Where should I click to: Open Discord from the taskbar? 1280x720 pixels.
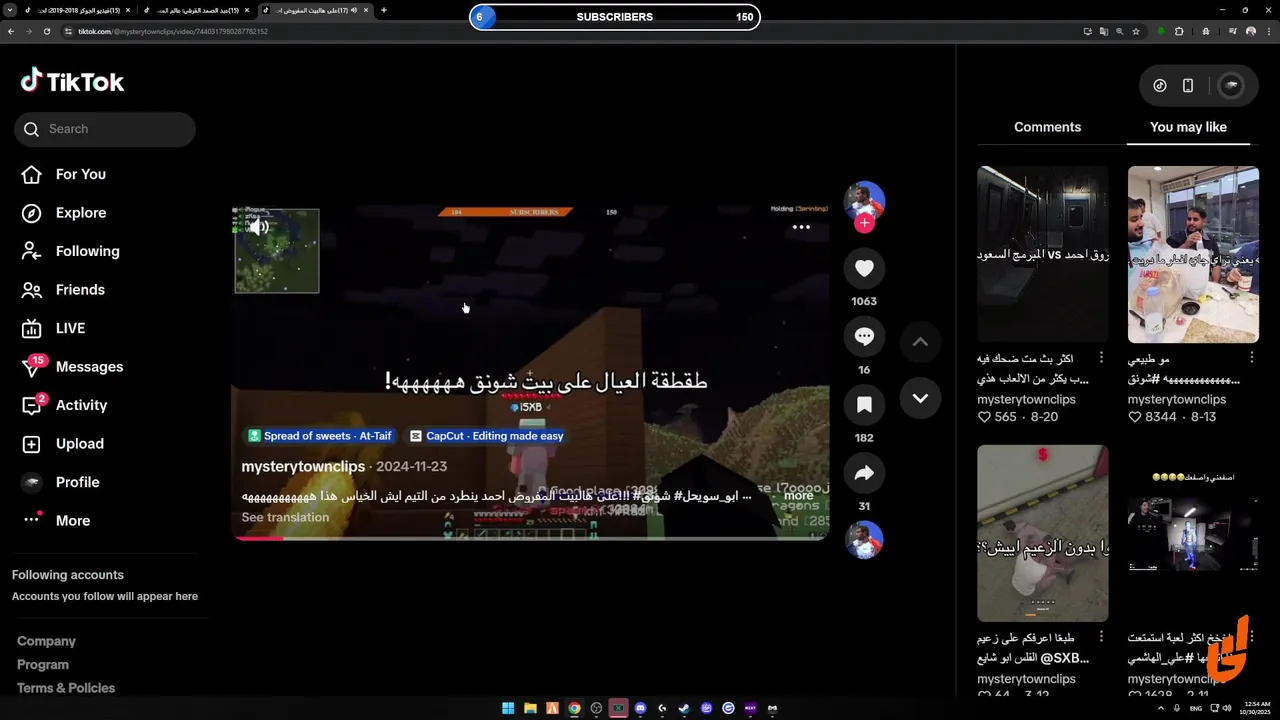pos(641,708)
